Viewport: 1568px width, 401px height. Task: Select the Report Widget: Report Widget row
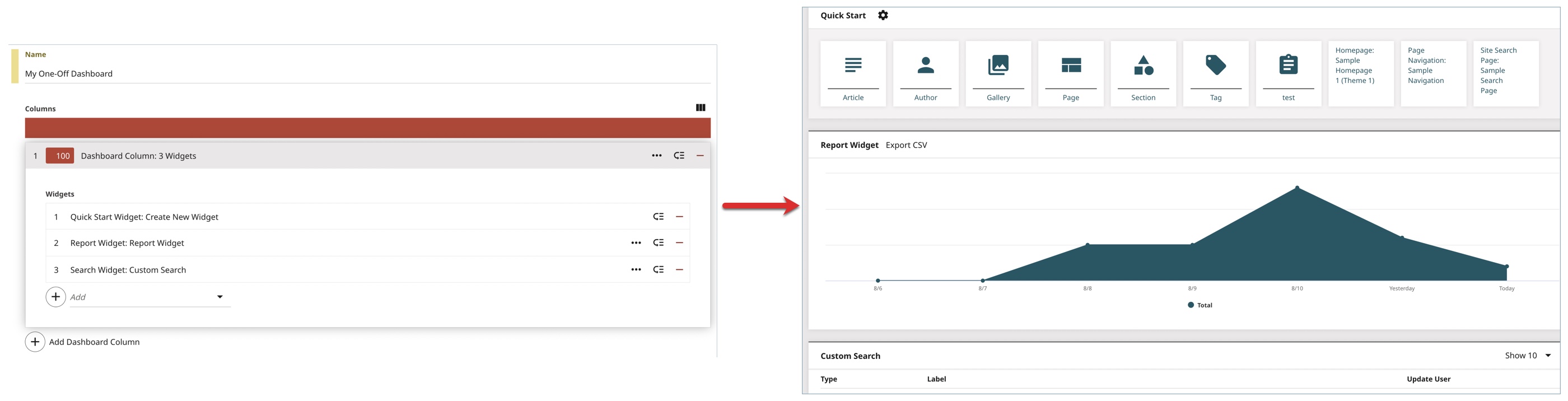point(367,243)
